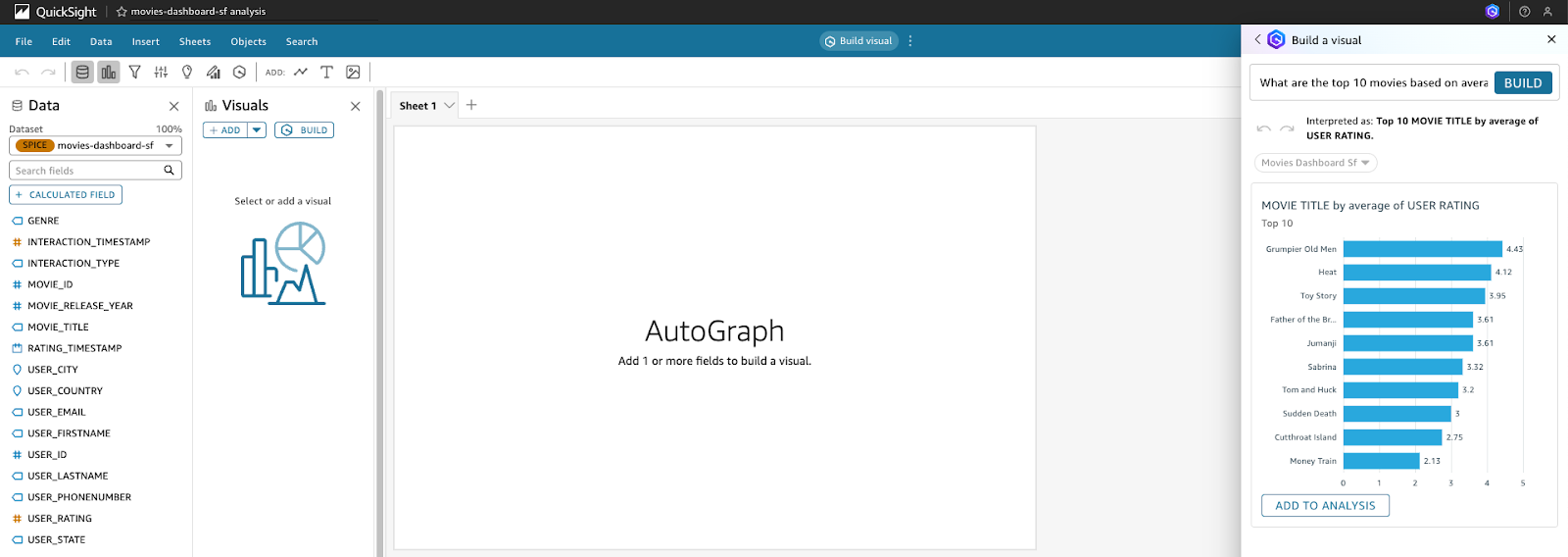1568x557 pixels.
Task: Click ADD TO ANALYSIS button
Action: (1325, 506)
